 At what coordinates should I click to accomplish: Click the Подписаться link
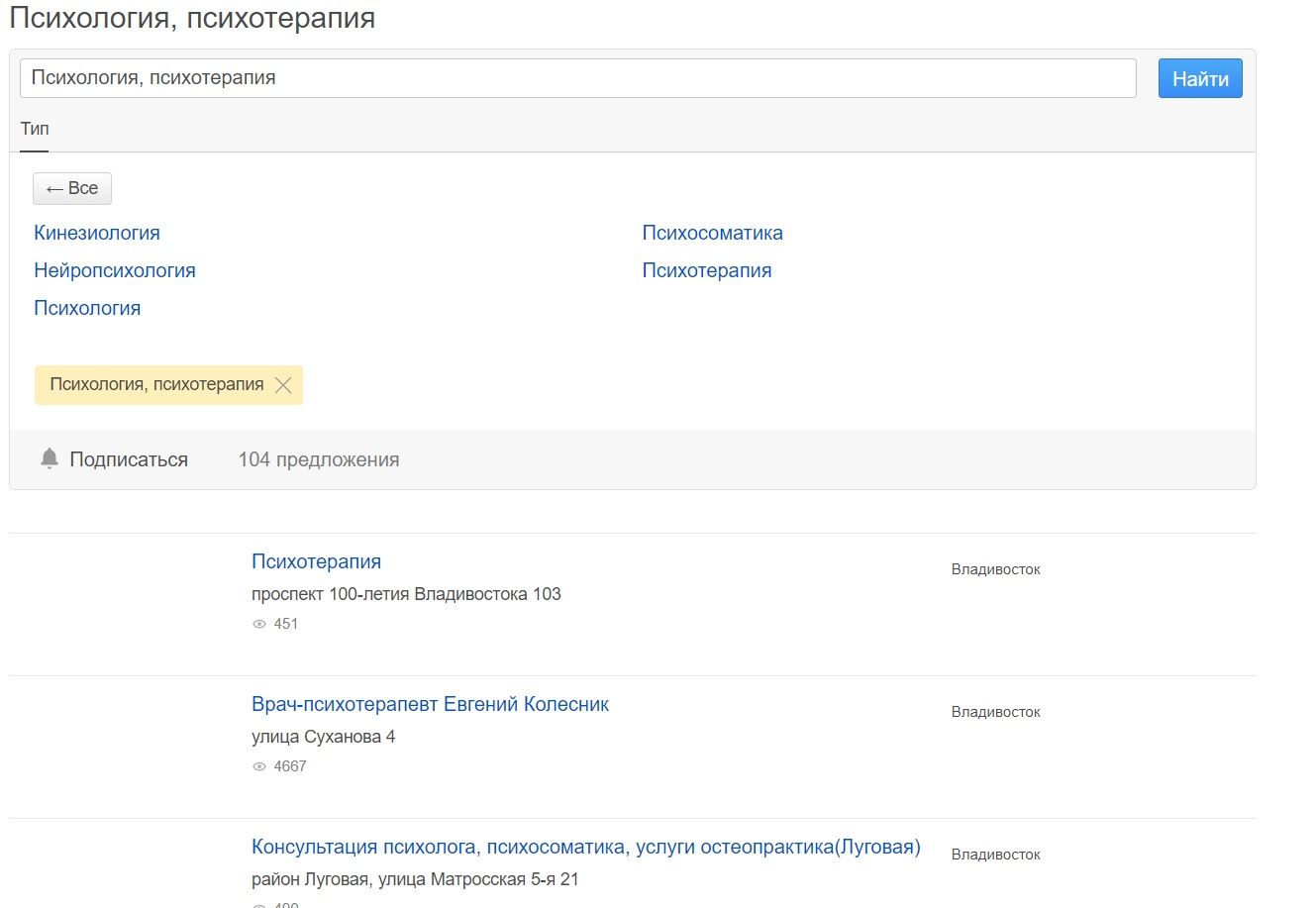129,459
